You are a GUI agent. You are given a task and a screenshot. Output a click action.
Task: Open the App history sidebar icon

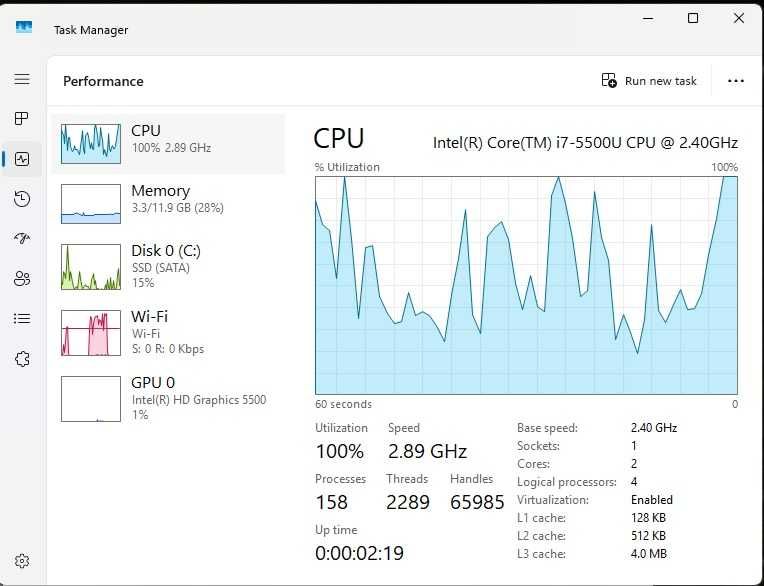point(22,199)
